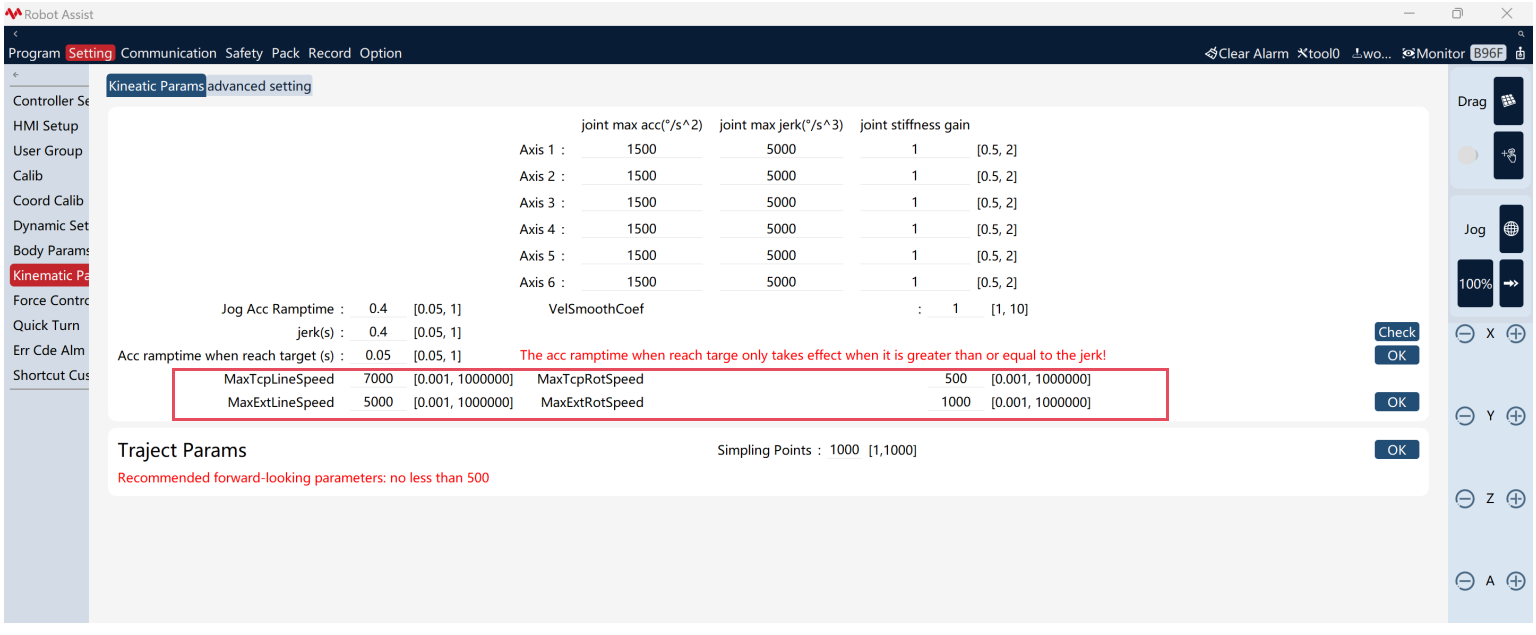Open the tool0 tool selector
The image size is (1536, 635).
click(1318, 54)
